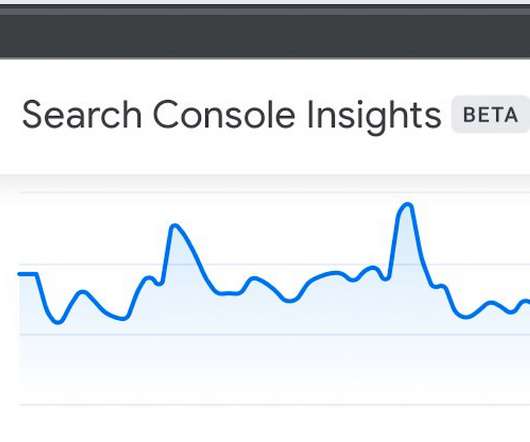530x442 pixels.
Task: Pick the first deep dip after the flat start
Action: pos(58,321)
